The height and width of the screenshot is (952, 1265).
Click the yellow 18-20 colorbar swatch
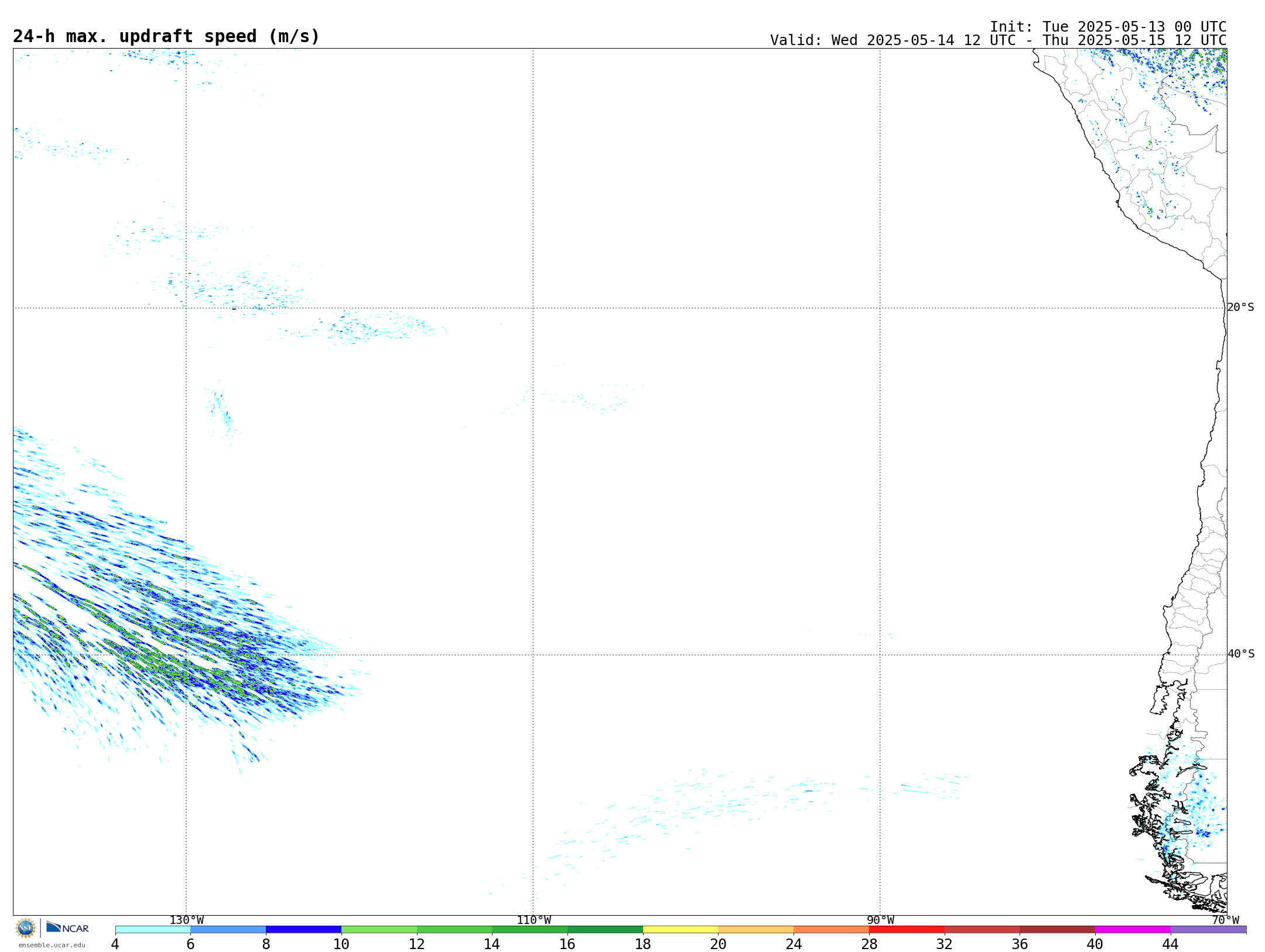pyautogui.click(x=681, y=930)
